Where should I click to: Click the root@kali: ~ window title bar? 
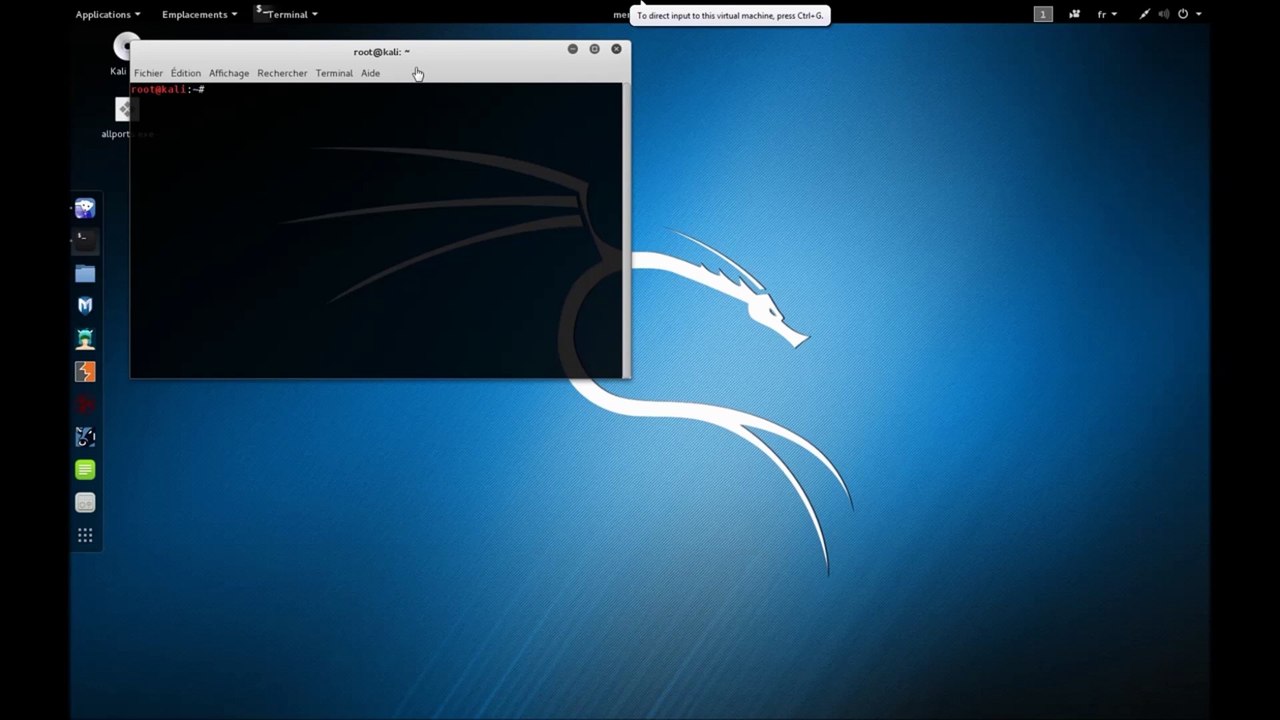(x=381, y=51)
